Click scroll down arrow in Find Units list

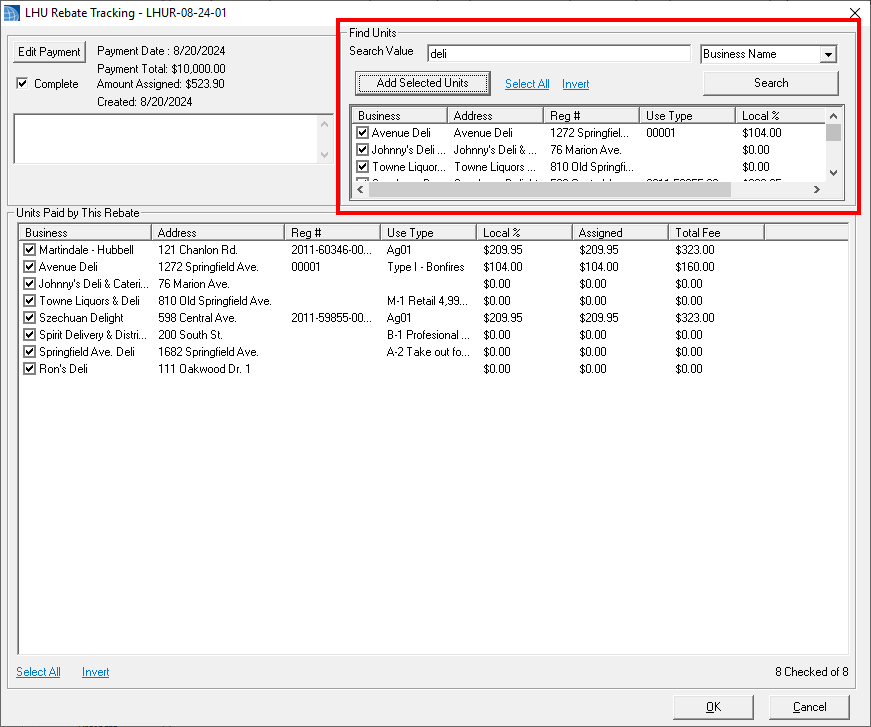pyautogui.click(x=833, y=173)
